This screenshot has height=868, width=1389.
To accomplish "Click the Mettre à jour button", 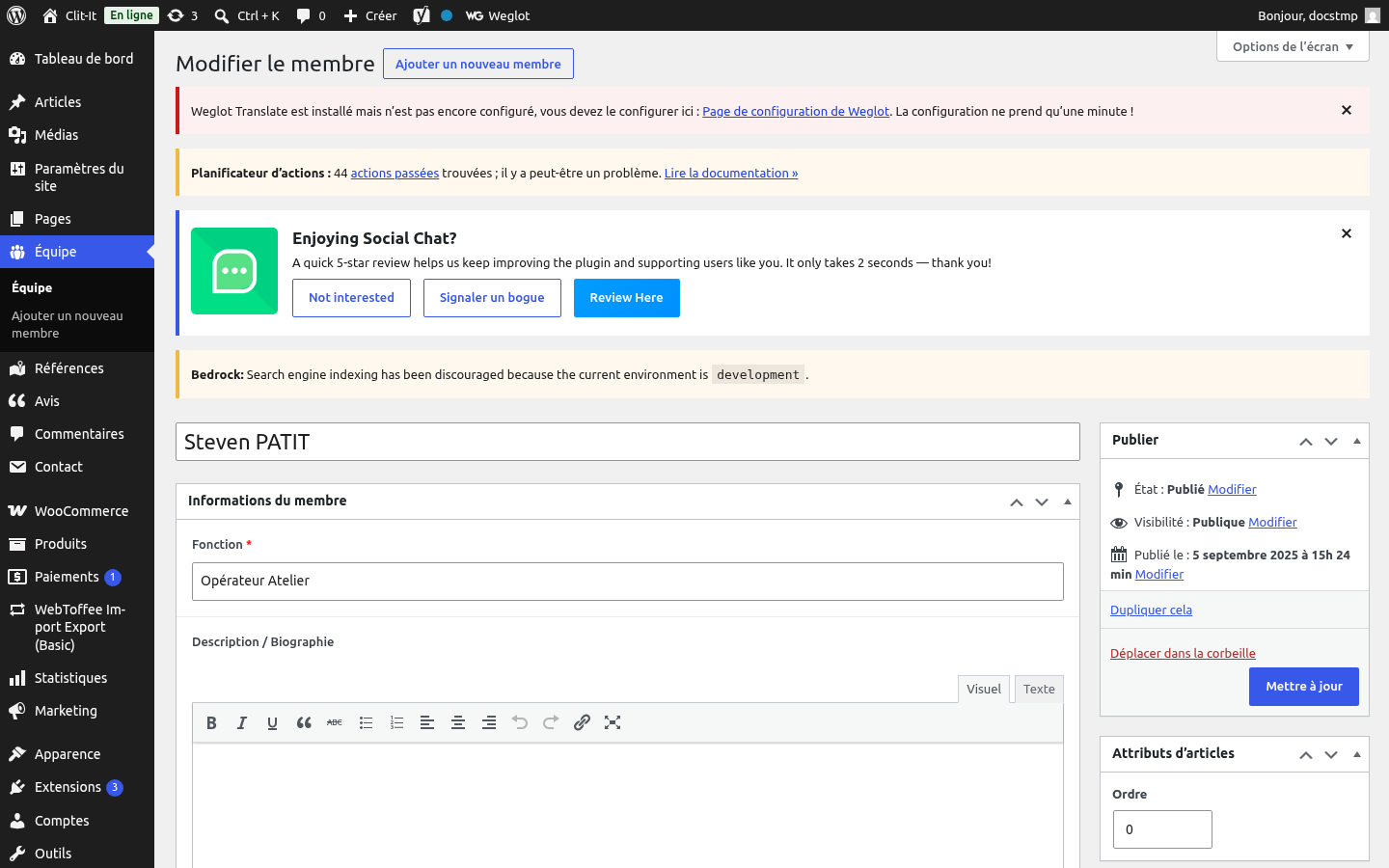I will (1304, 687).
